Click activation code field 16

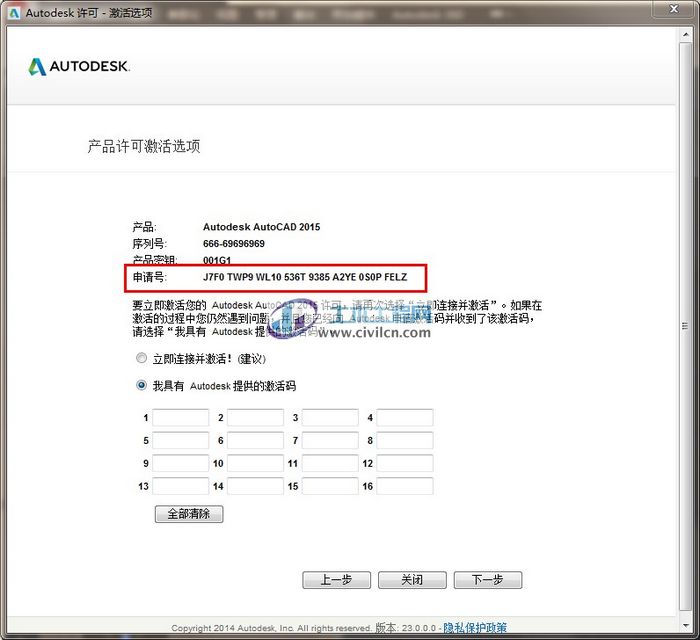405,486
